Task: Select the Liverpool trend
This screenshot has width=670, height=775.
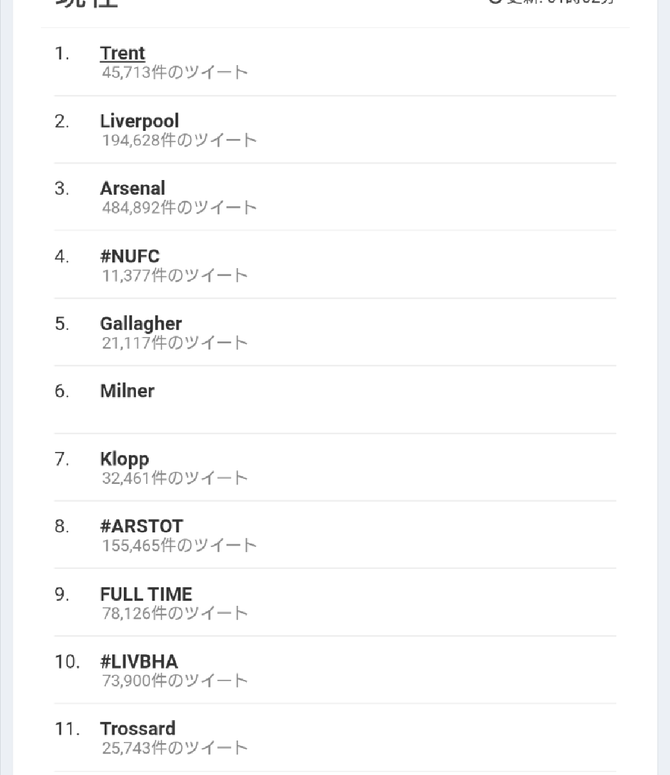Action: pos(139,121)
